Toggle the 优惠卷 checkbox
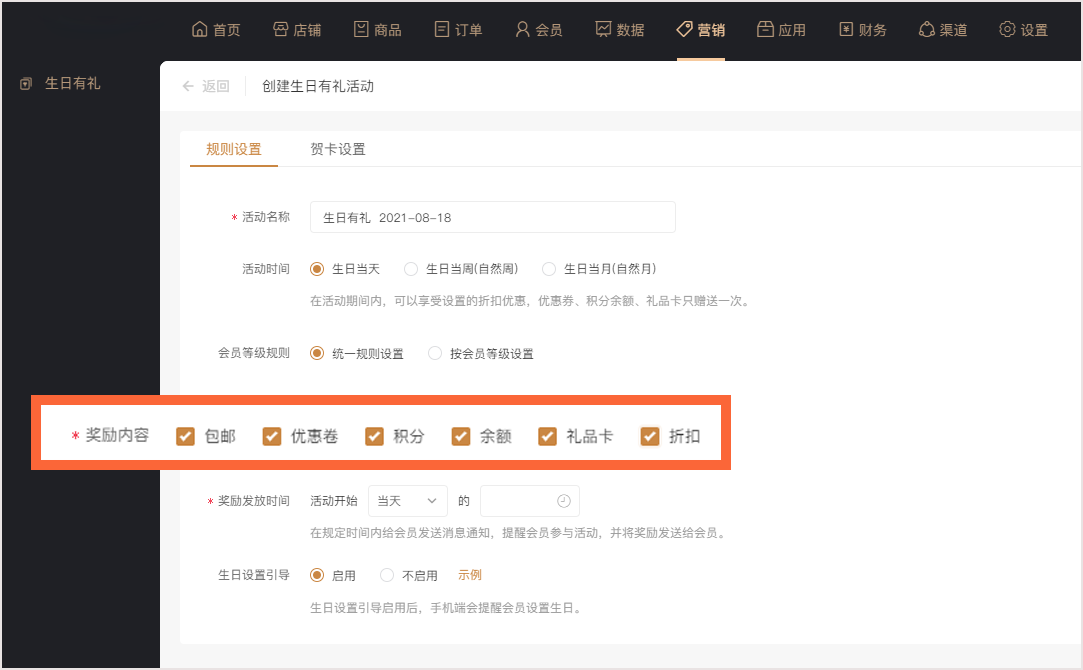Image resolution: width=1083 pixels, height=670 pixels. tap(272, 436)
